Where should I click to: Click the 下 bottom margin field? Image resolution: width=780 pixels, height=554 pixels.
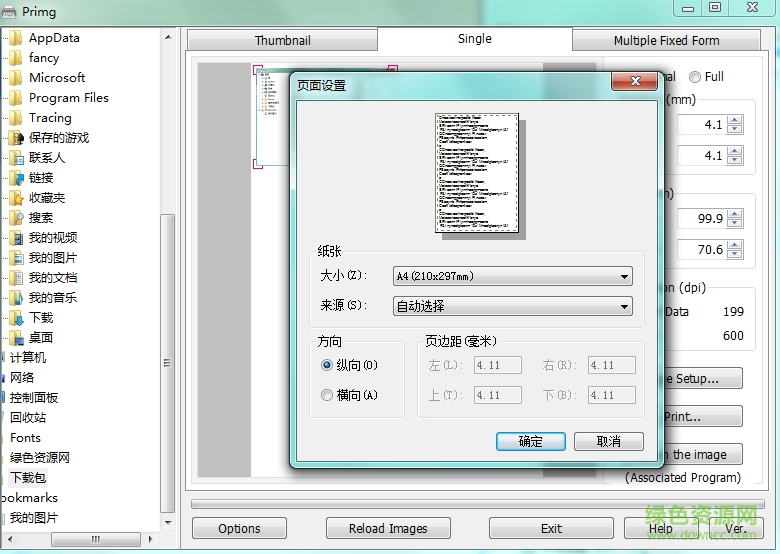pyautogui.click(x=611, y=395)
